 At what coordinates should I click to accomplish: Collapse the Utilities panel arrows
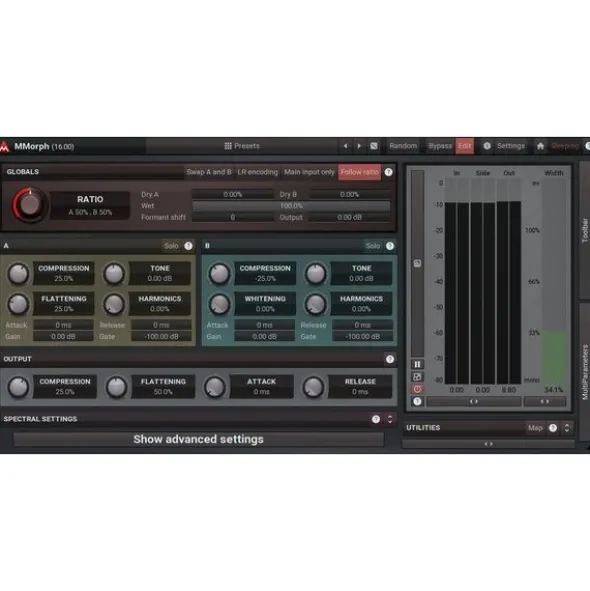pyautogui.click(x=567, y=428)
